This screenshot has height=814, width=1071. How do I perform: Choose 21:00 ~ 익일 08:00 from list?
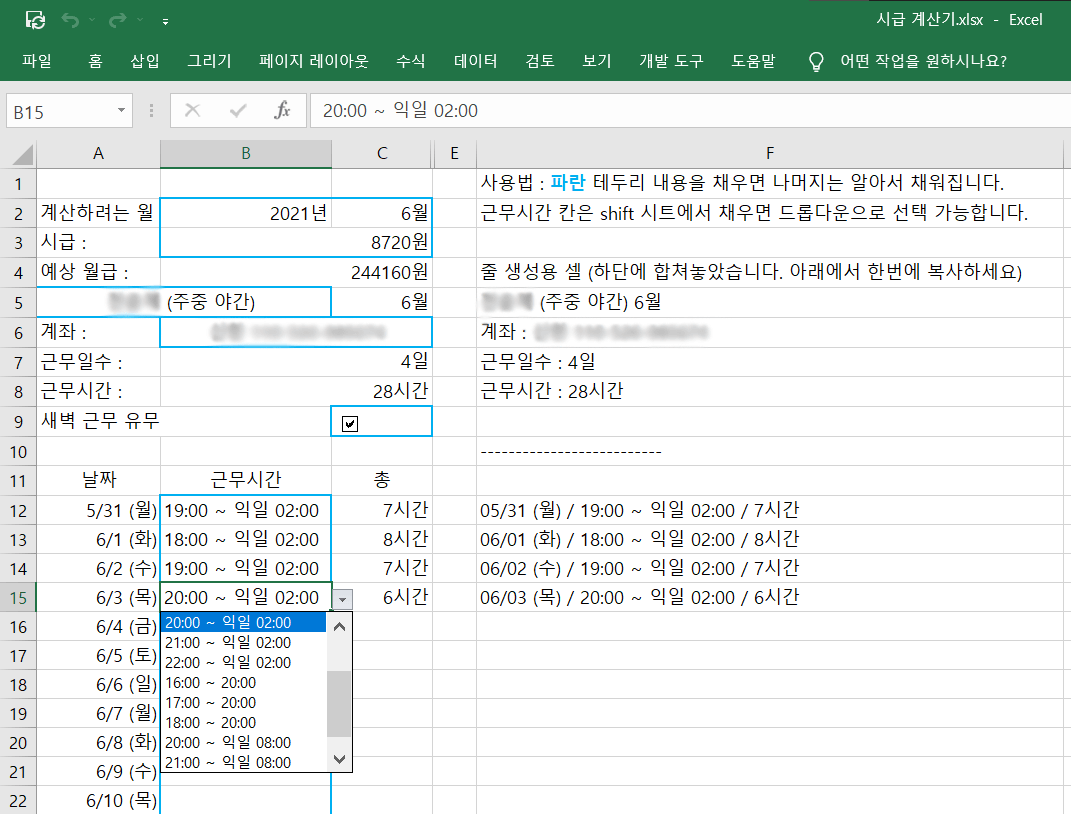(244, 762)
